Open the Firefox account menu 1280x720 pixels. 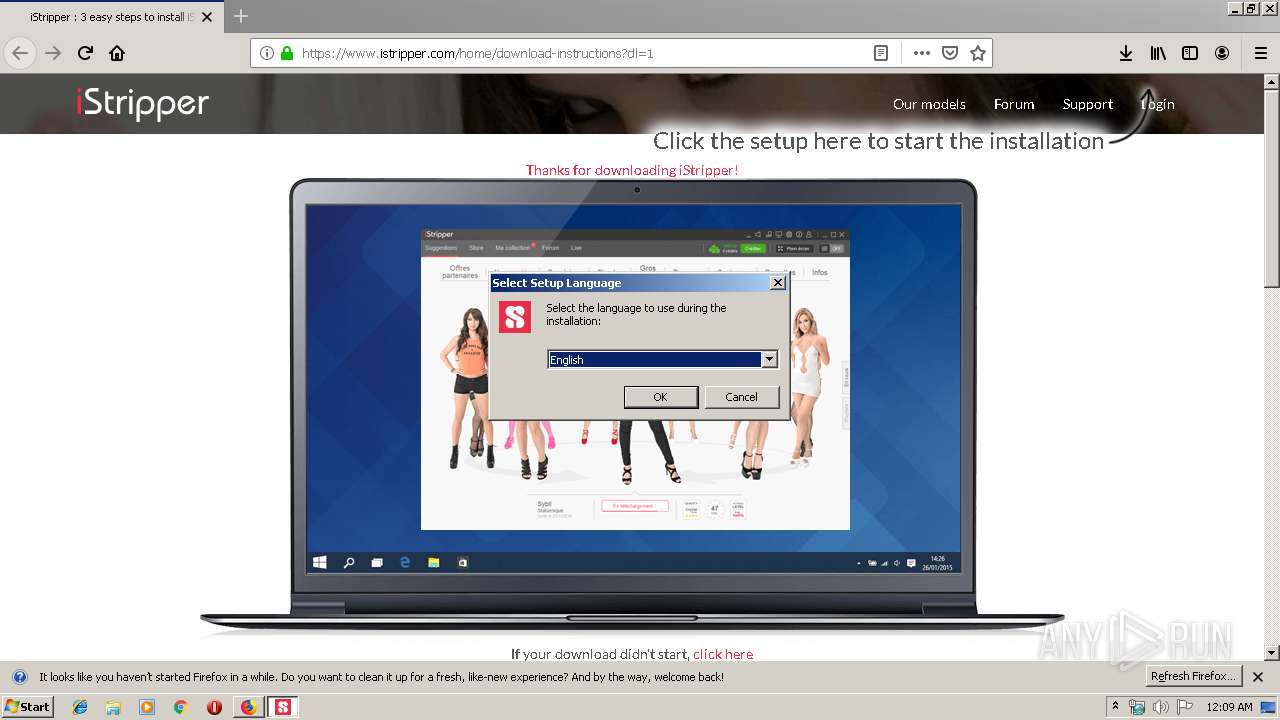pyautogui.click(x=1222, y=53)
